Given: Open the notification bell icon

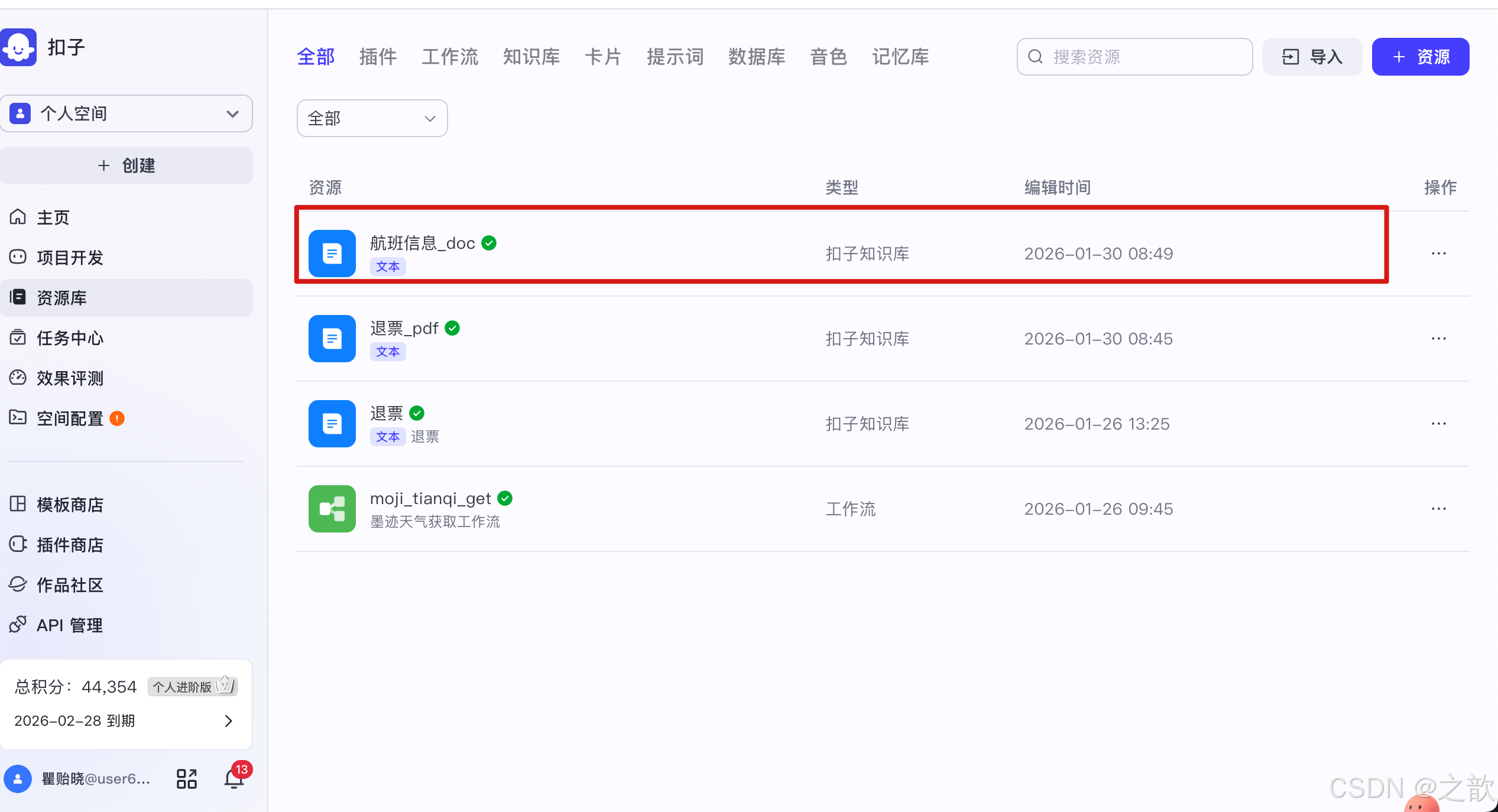Looking at the screenshot, I should (x=235, y=778).
